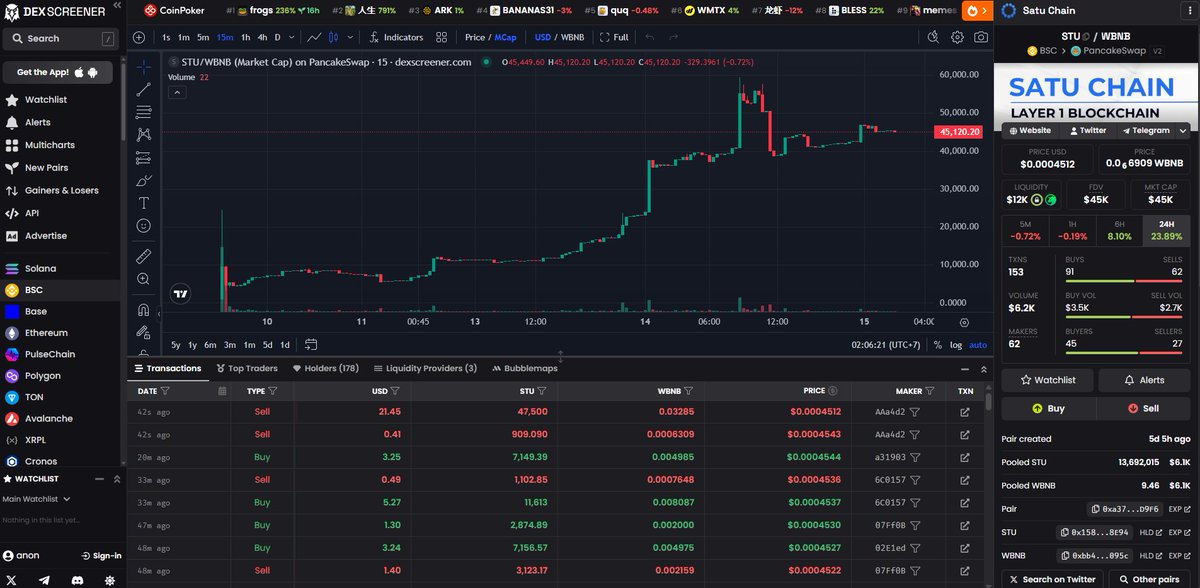This screenshot has width=1200, height=588.
Task: Select the brush drawing tool
Action: [143, 180]
